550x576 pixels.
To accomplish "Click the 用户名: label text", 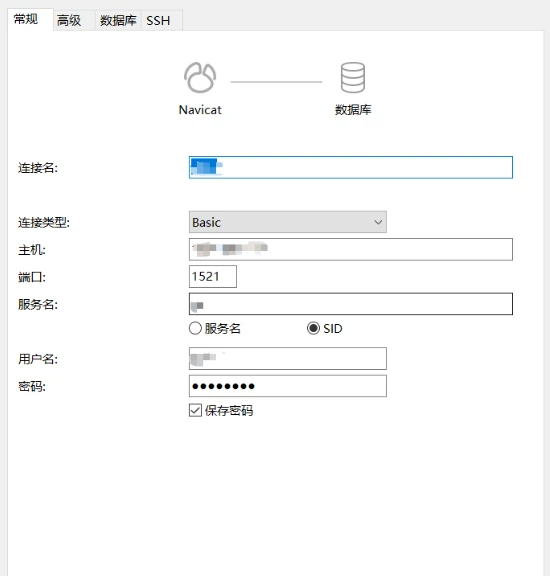I will point(38,359).
